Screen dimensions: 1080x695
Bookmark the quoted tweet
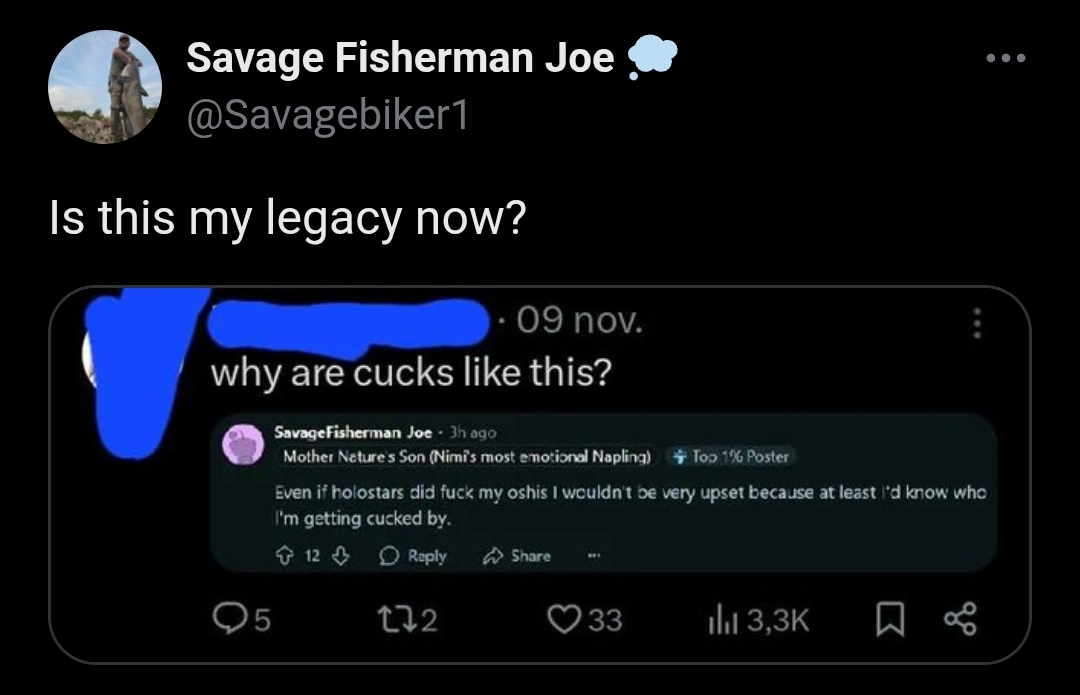click(x=889, y=619)
